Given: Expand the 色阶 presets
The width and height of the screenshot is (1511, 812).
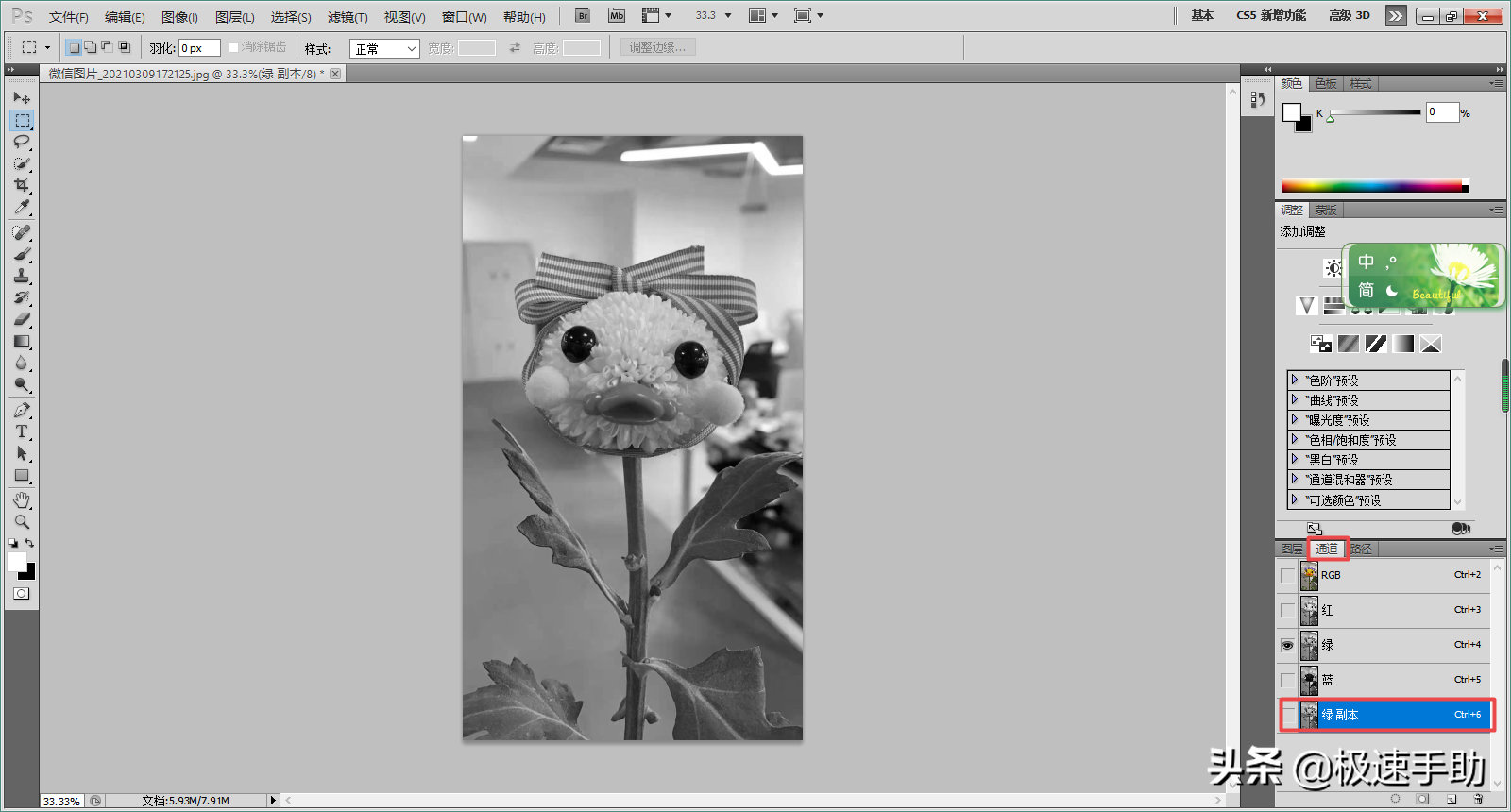Looking at the screenshot, I should [1295, 380].
